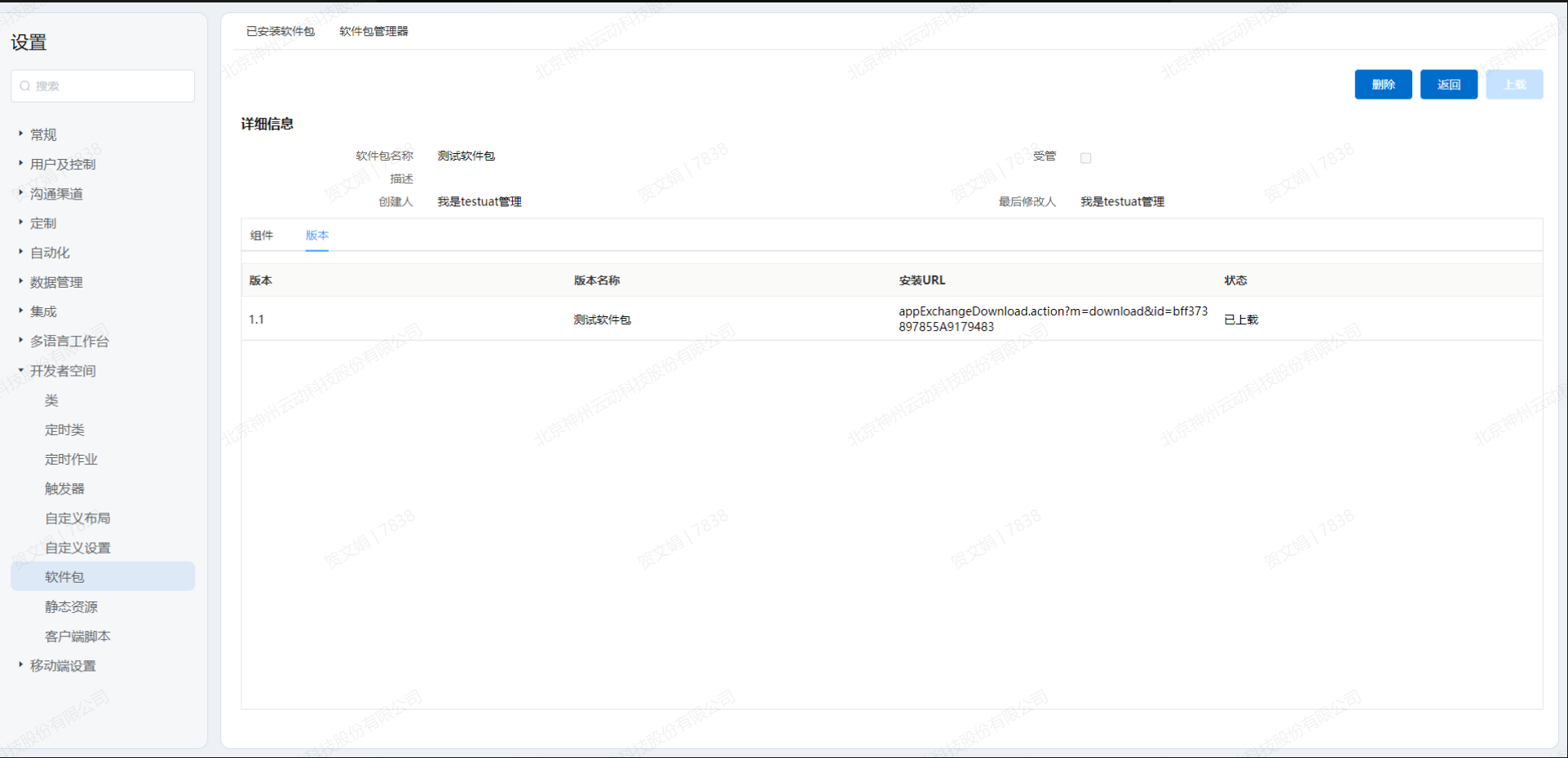This screenshot has height=758, width=1568.
Task: Select 静态资源 in the developer menu
Action: pos(71,606)
